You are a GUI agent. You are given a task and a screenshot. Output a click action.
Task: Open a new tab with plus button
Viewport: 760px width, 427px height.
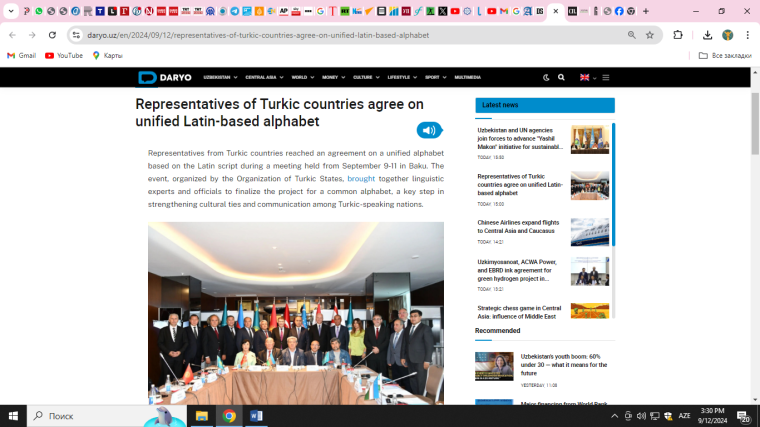646,11
